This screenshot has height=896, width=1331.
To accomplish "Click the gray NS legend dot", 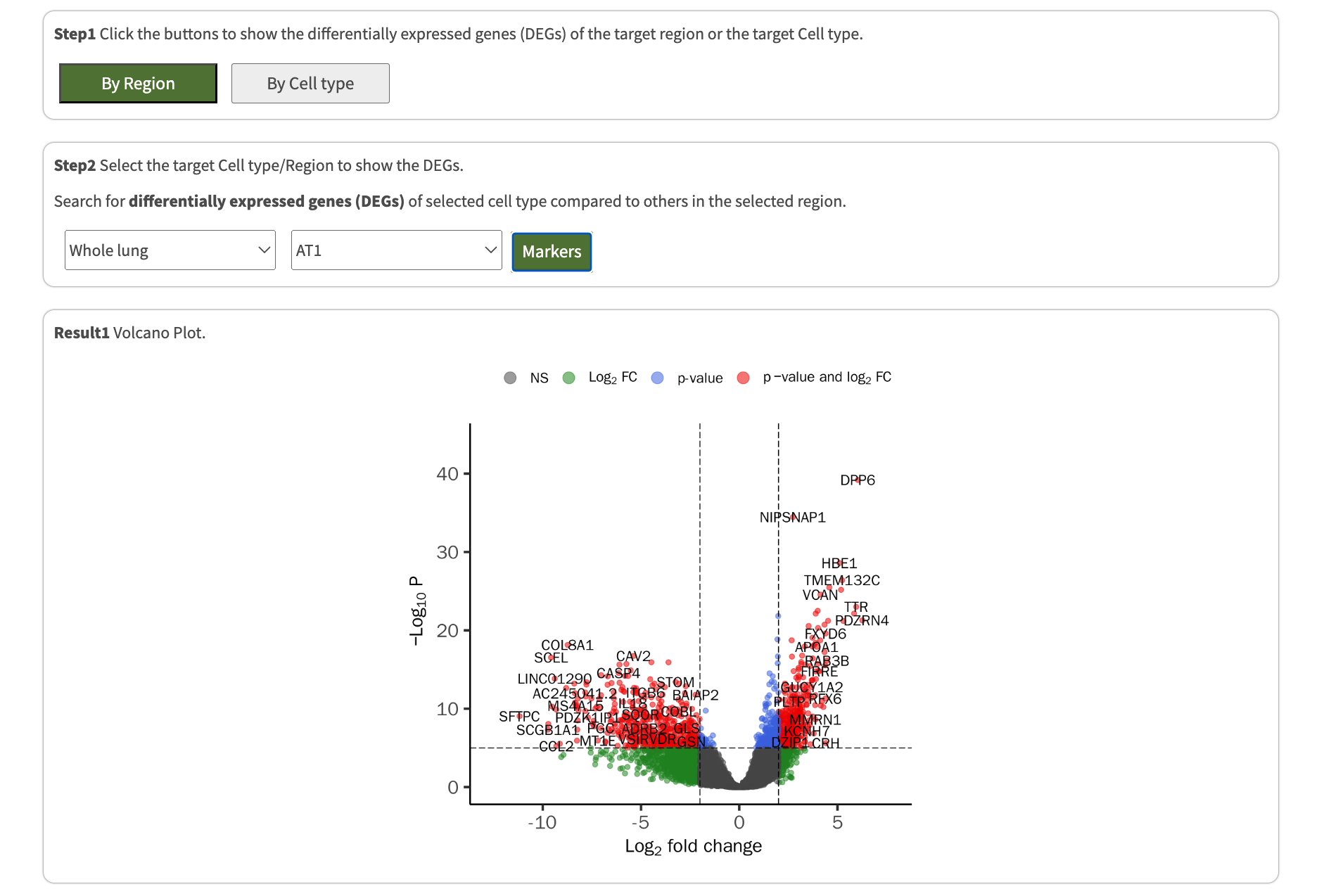I will 510,378.
